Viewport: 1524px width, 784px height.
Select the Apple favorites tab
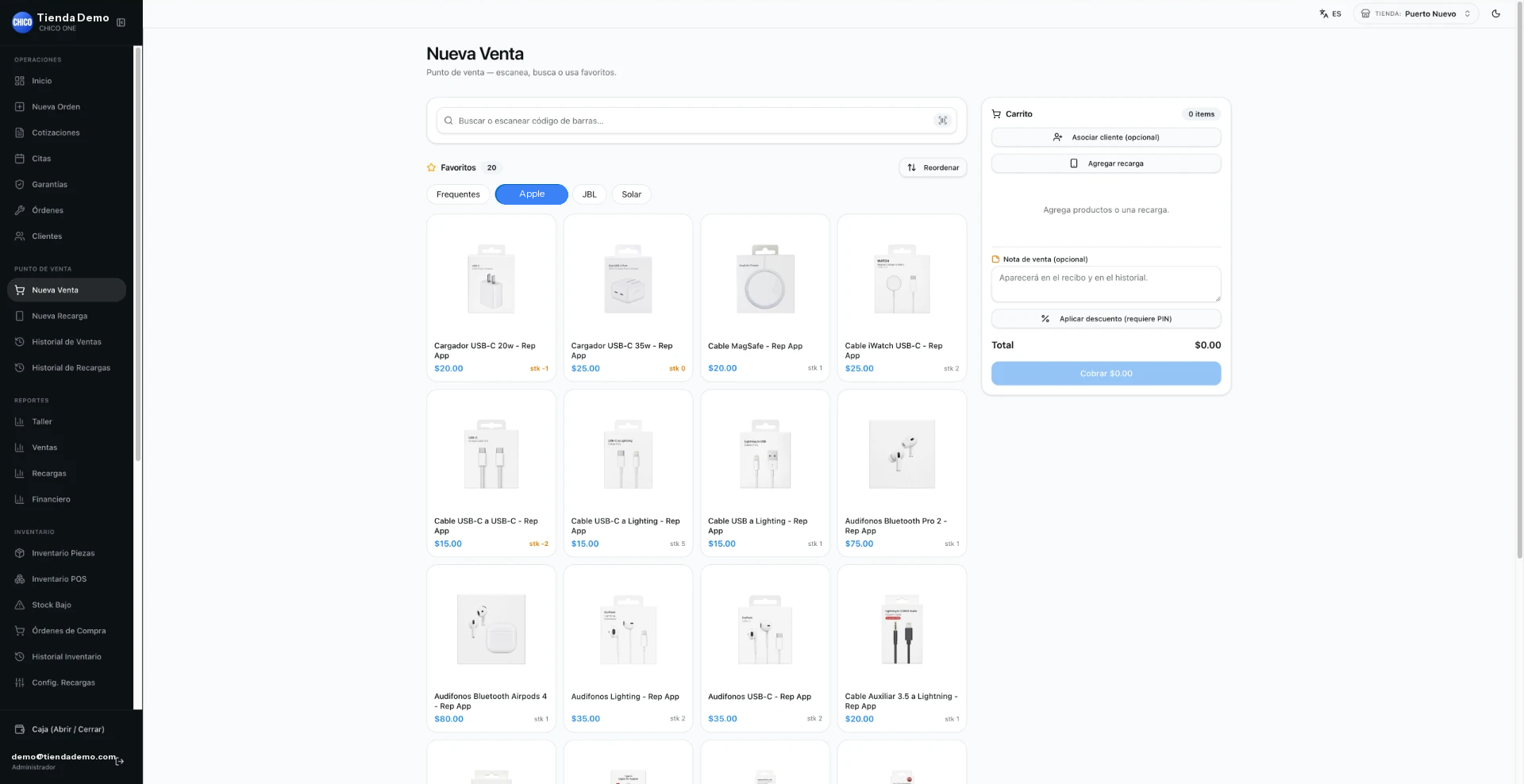coord(532,194)
